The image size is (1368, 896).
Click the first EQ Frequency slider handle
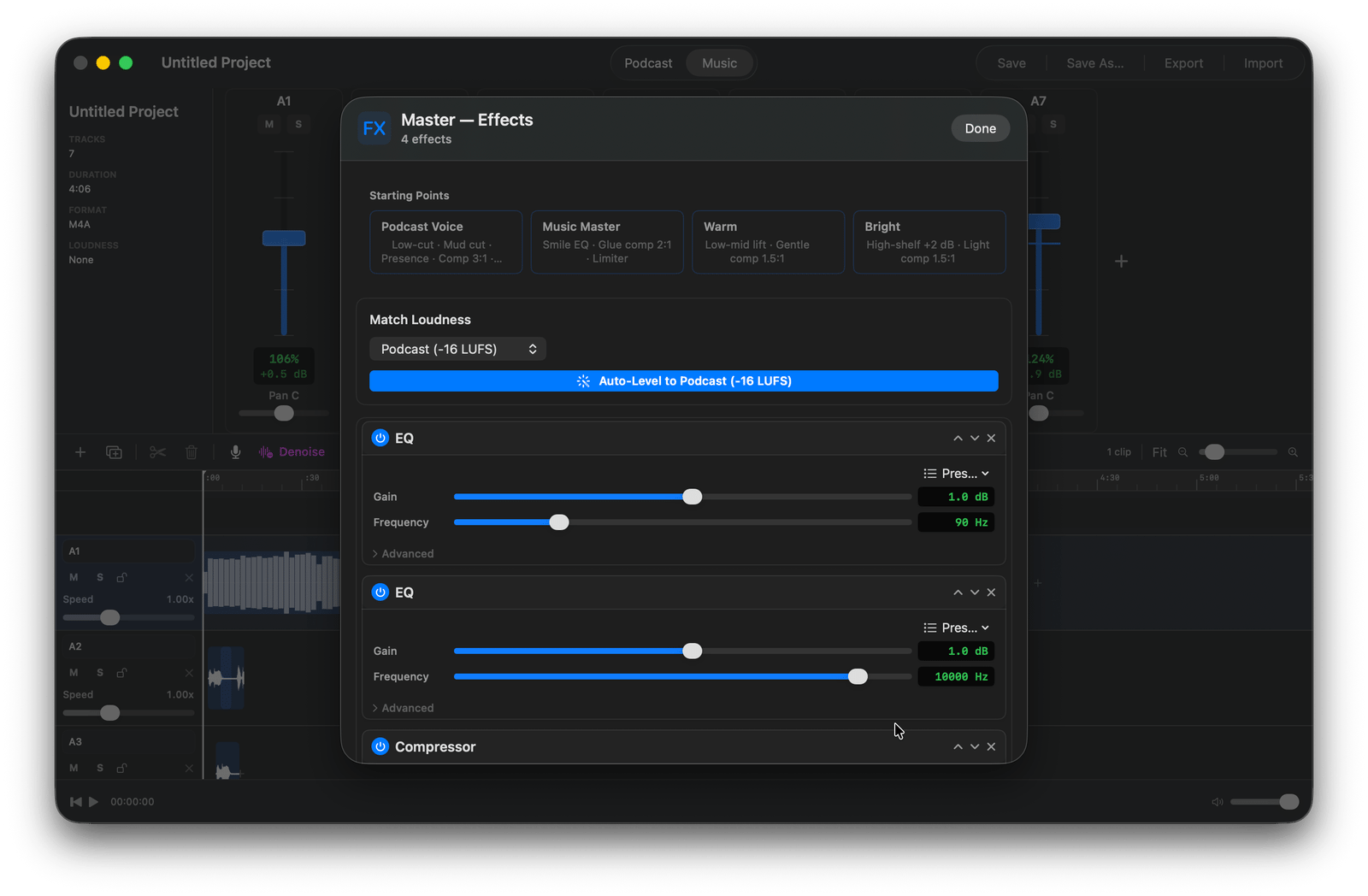click(559, 522)
